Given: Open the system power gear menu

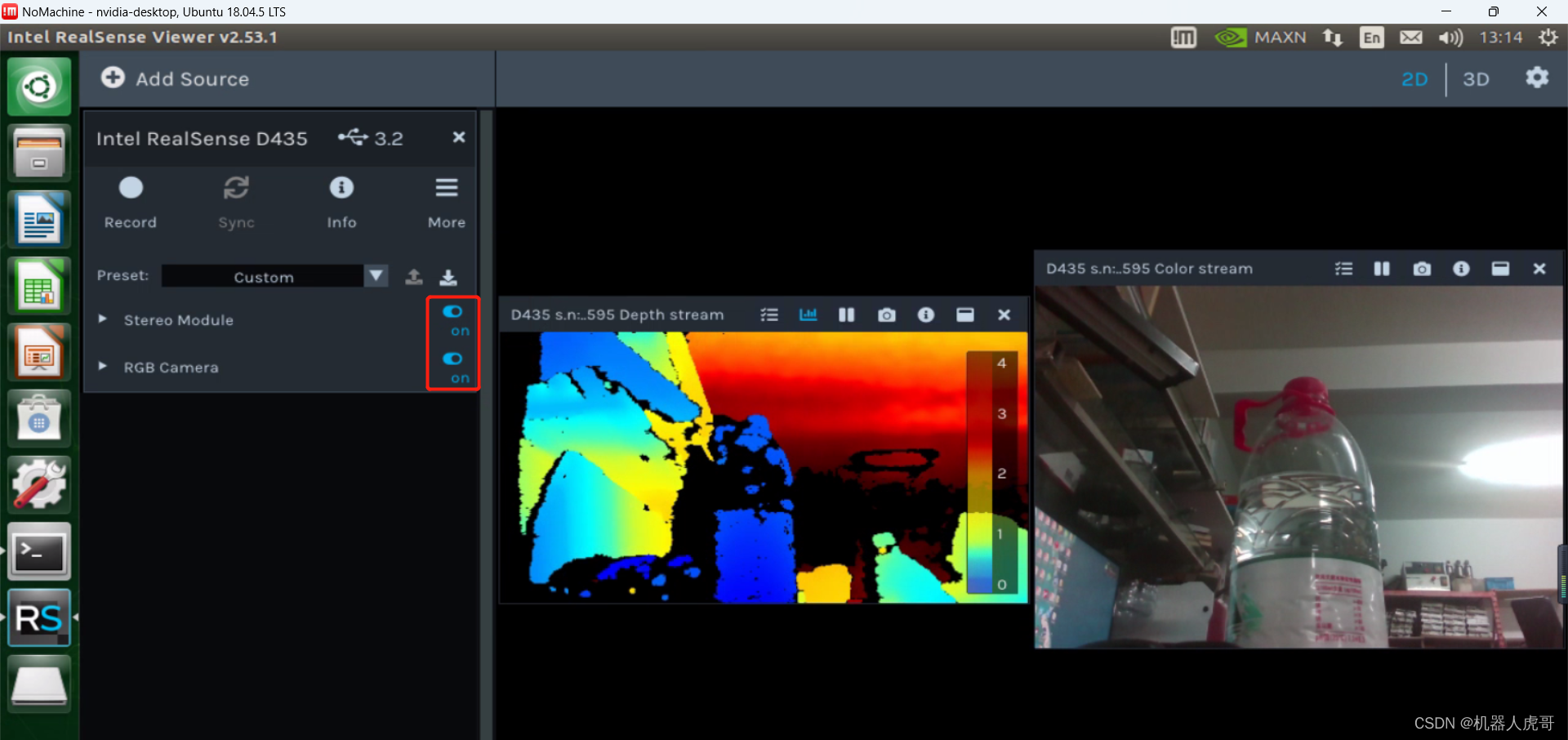Looking at the screenshot, I should pos(1548,37).
